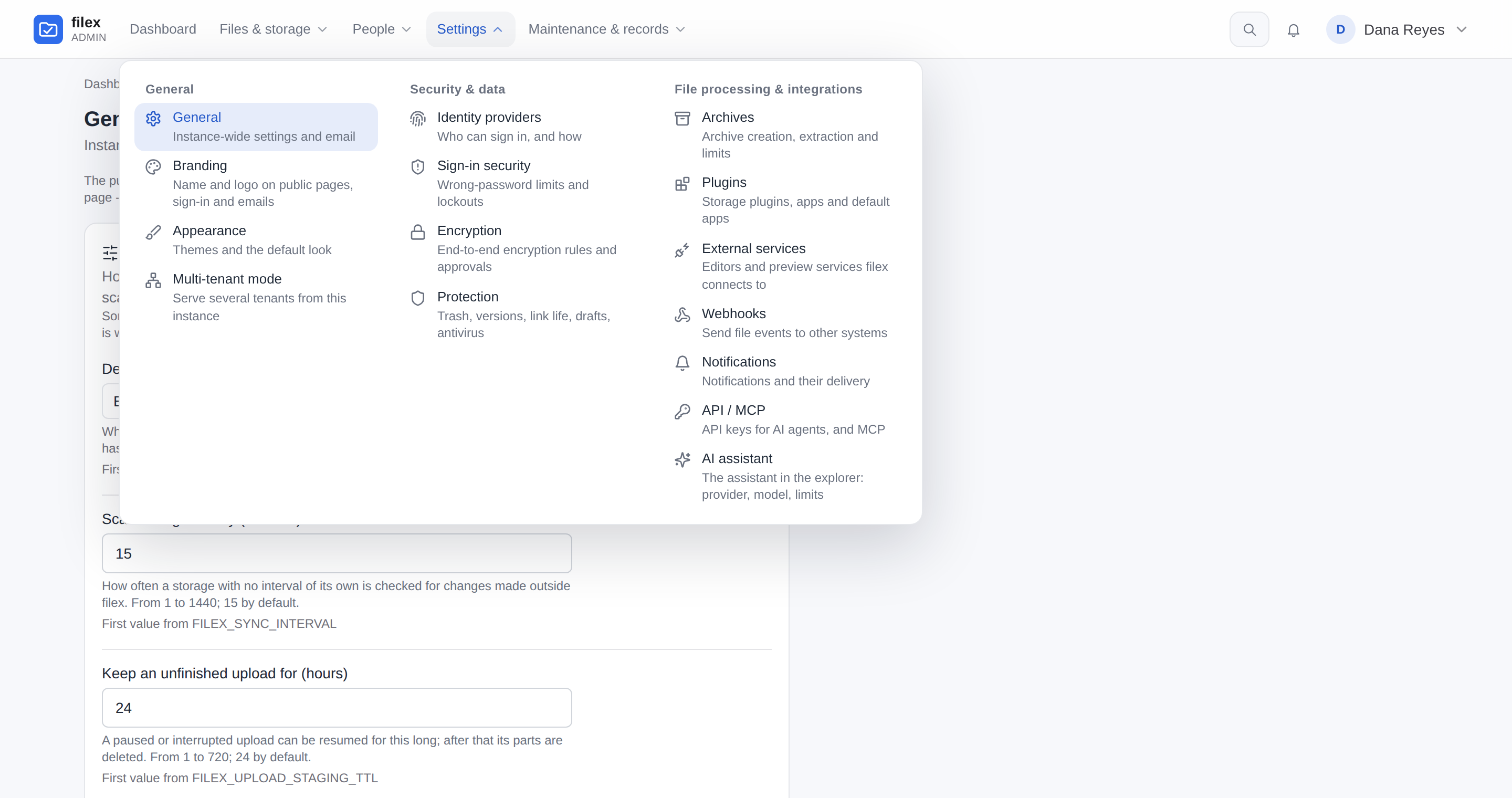Viewport: 1512px width, 798px height.
Task: Open the Encryption settings entry
Action: [x=521, y=249]
